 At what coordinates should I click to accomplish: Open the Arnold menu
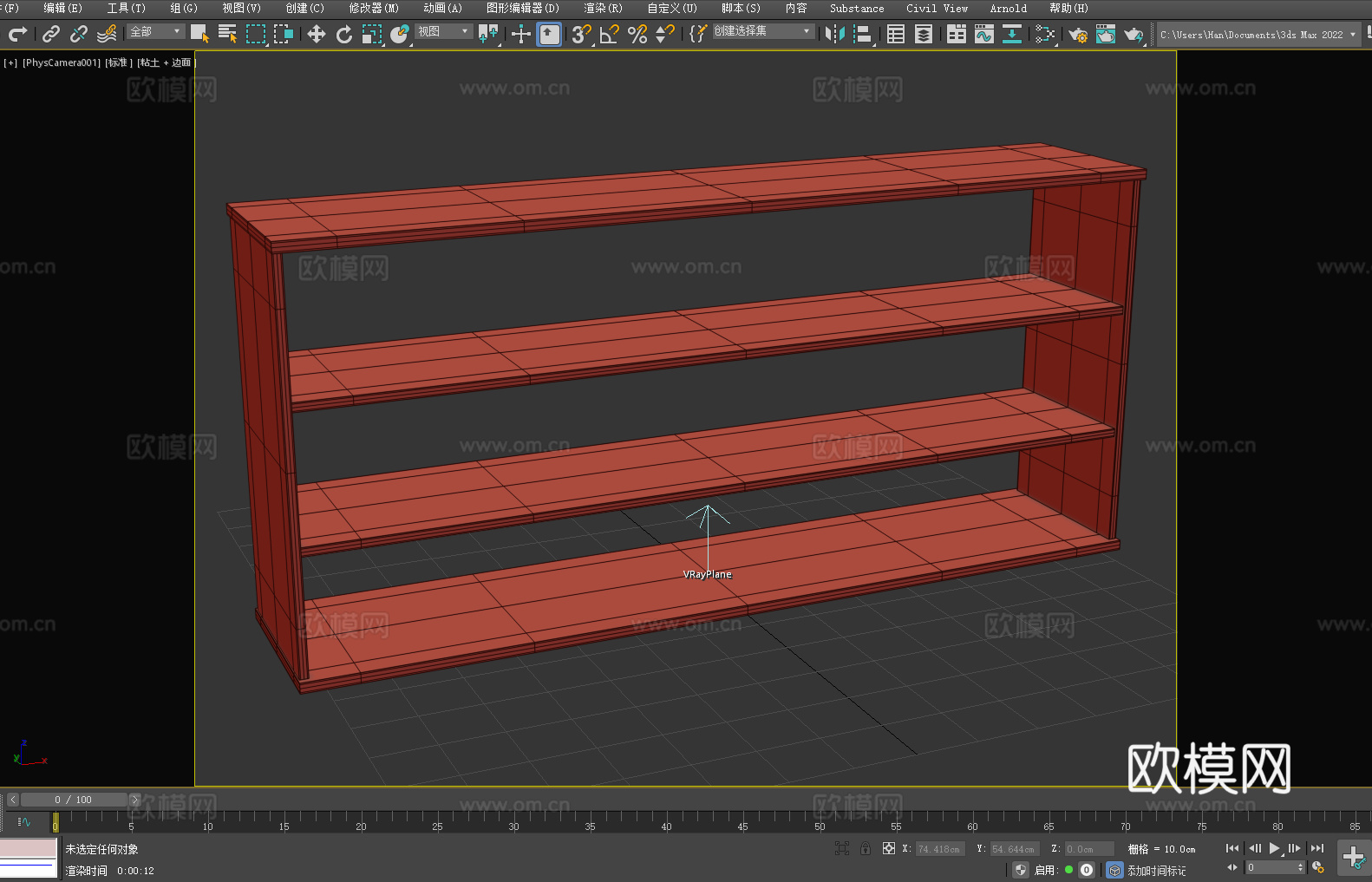coord(1008,8)
